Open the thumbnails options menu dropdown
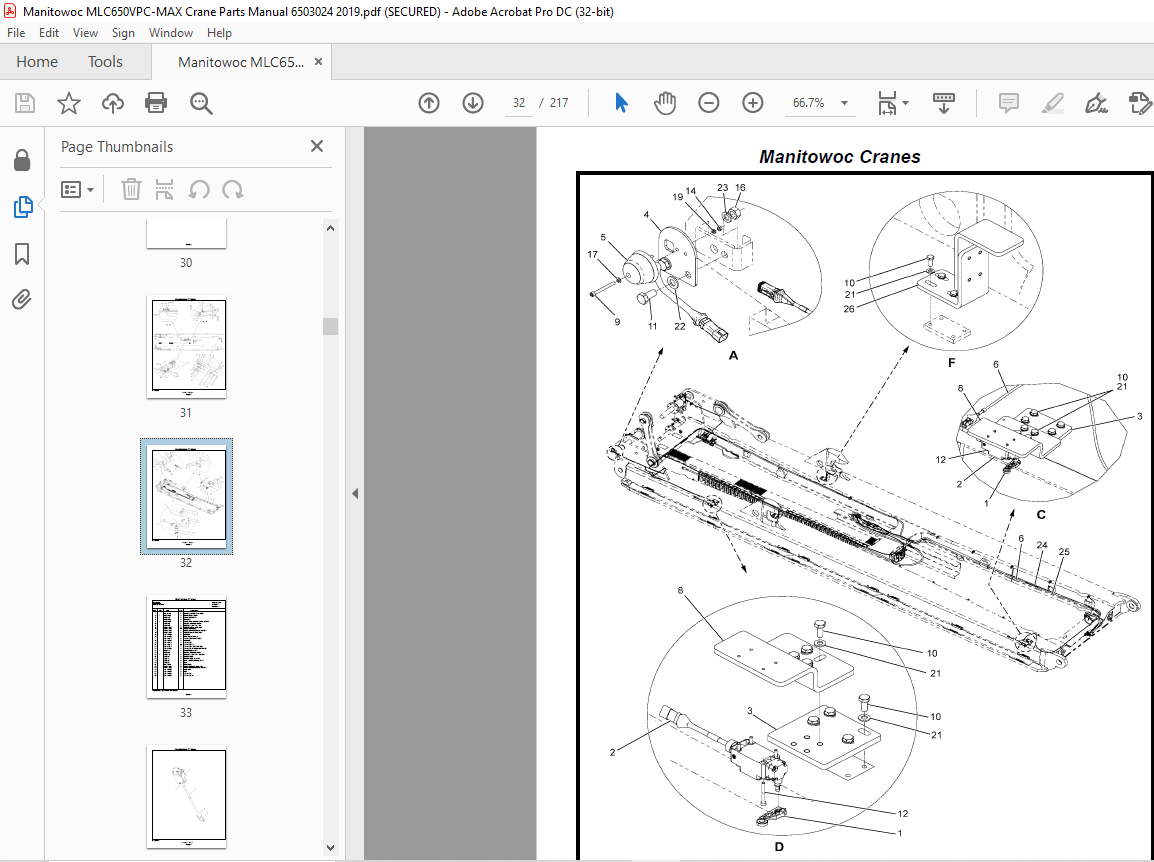1154x862 pixels. (x=77, y=190)
